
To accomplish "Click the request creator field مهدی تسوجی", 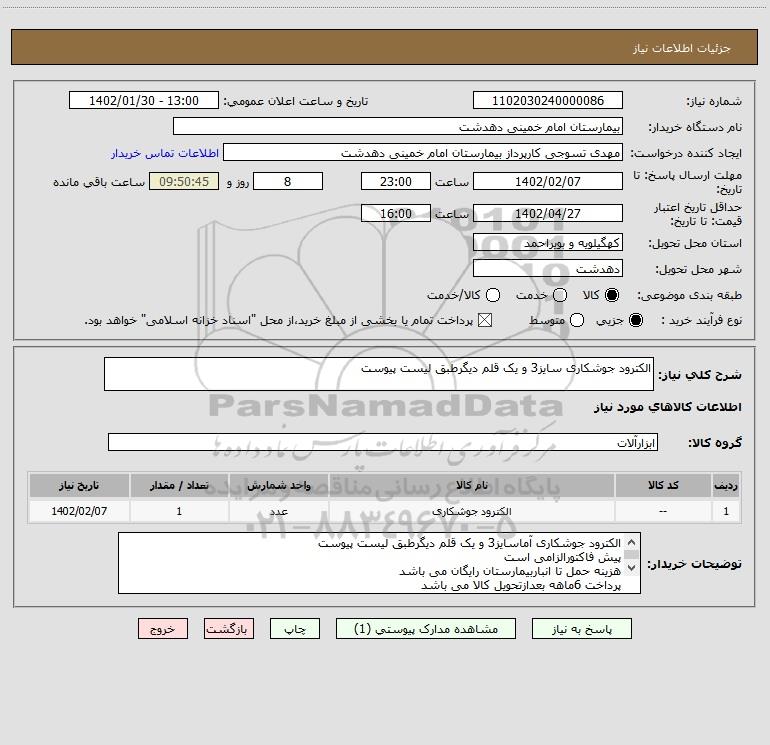I will point(423,152).
